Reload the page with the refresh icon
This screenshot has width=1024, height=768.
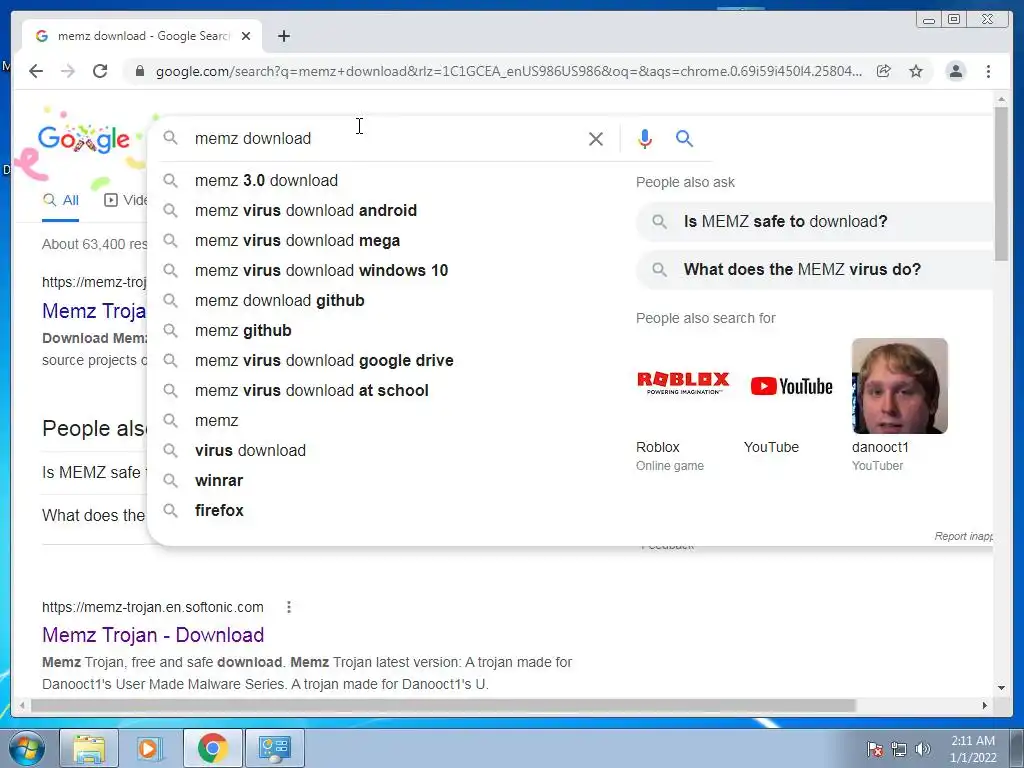click(x=100, y=71)
